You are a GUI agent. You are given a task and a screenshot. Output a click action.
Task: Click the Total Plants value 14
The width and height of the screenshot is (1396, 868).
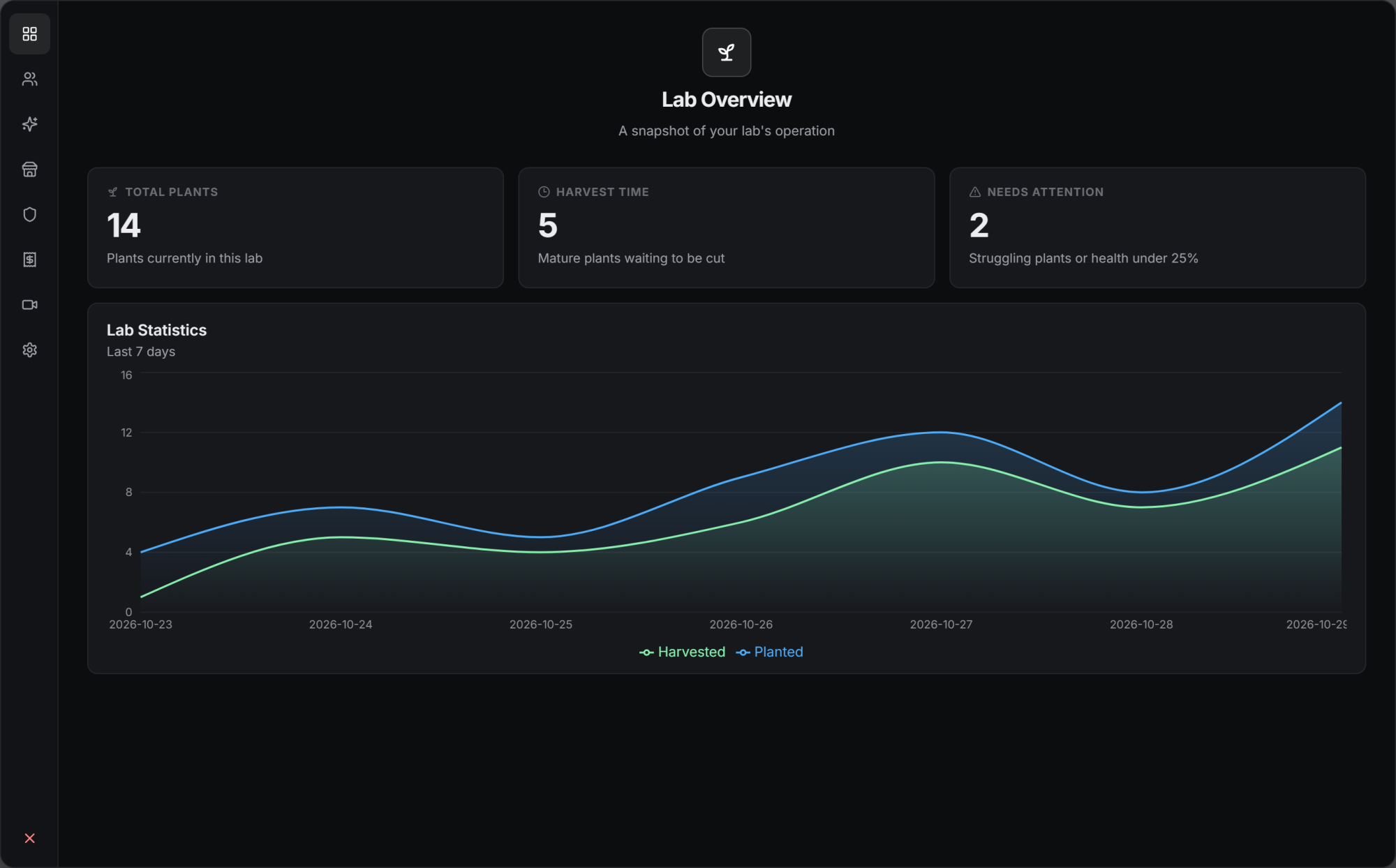(124, 225)
